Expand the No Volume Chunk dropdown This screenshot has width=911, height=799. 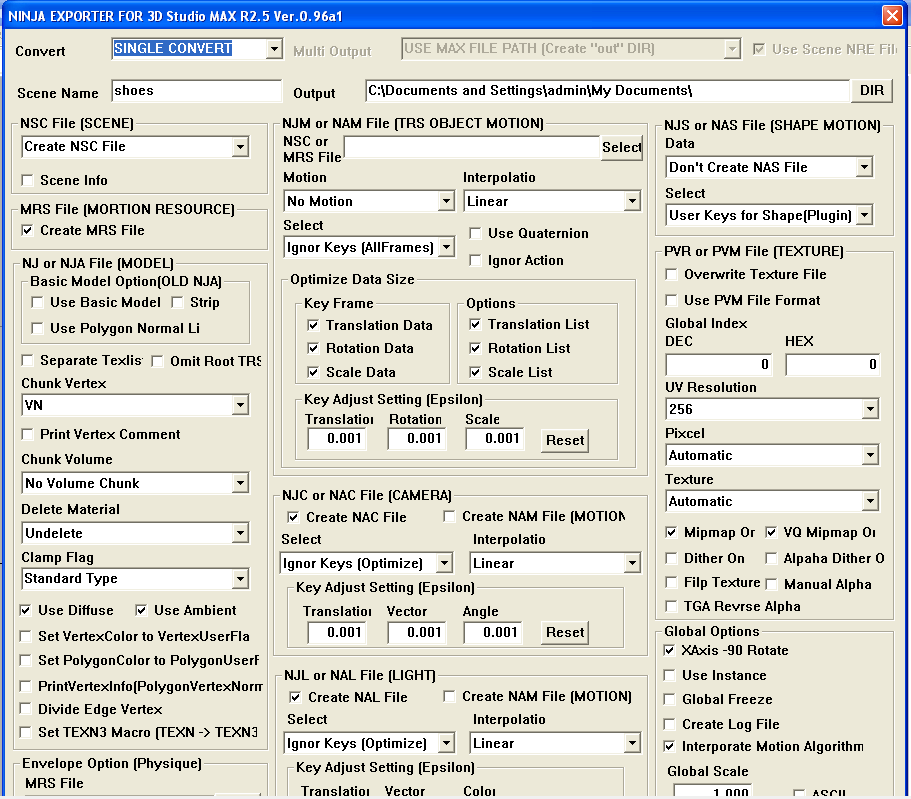pyautogui.click(x=135, y=483)
